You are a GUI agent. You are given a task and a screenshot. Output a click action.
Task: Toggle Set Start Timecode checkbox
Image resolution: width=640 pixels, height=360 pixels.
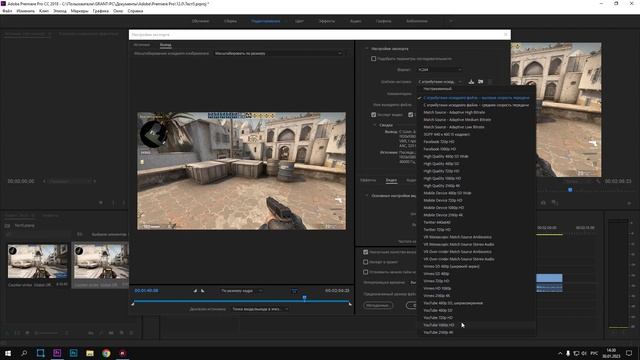click(366, 272)
